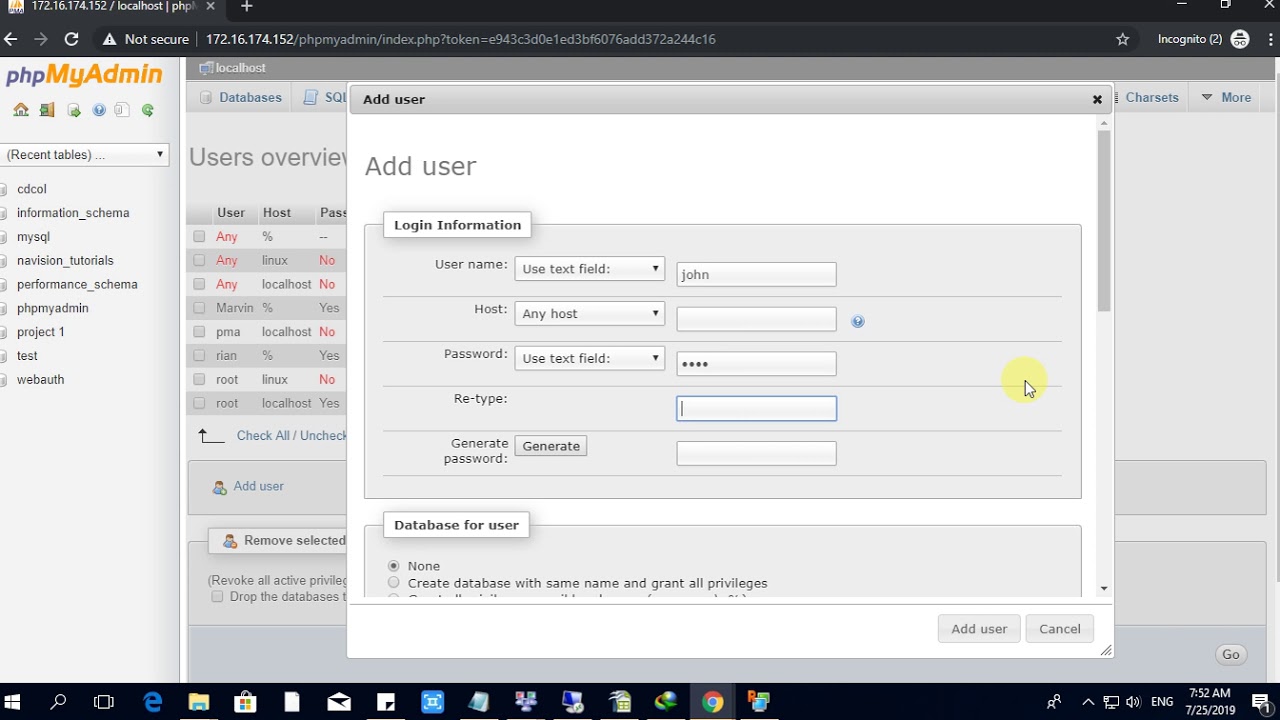1280x720 pixels.
Task: Switch to the Databases tab
Action: (241, 97)
